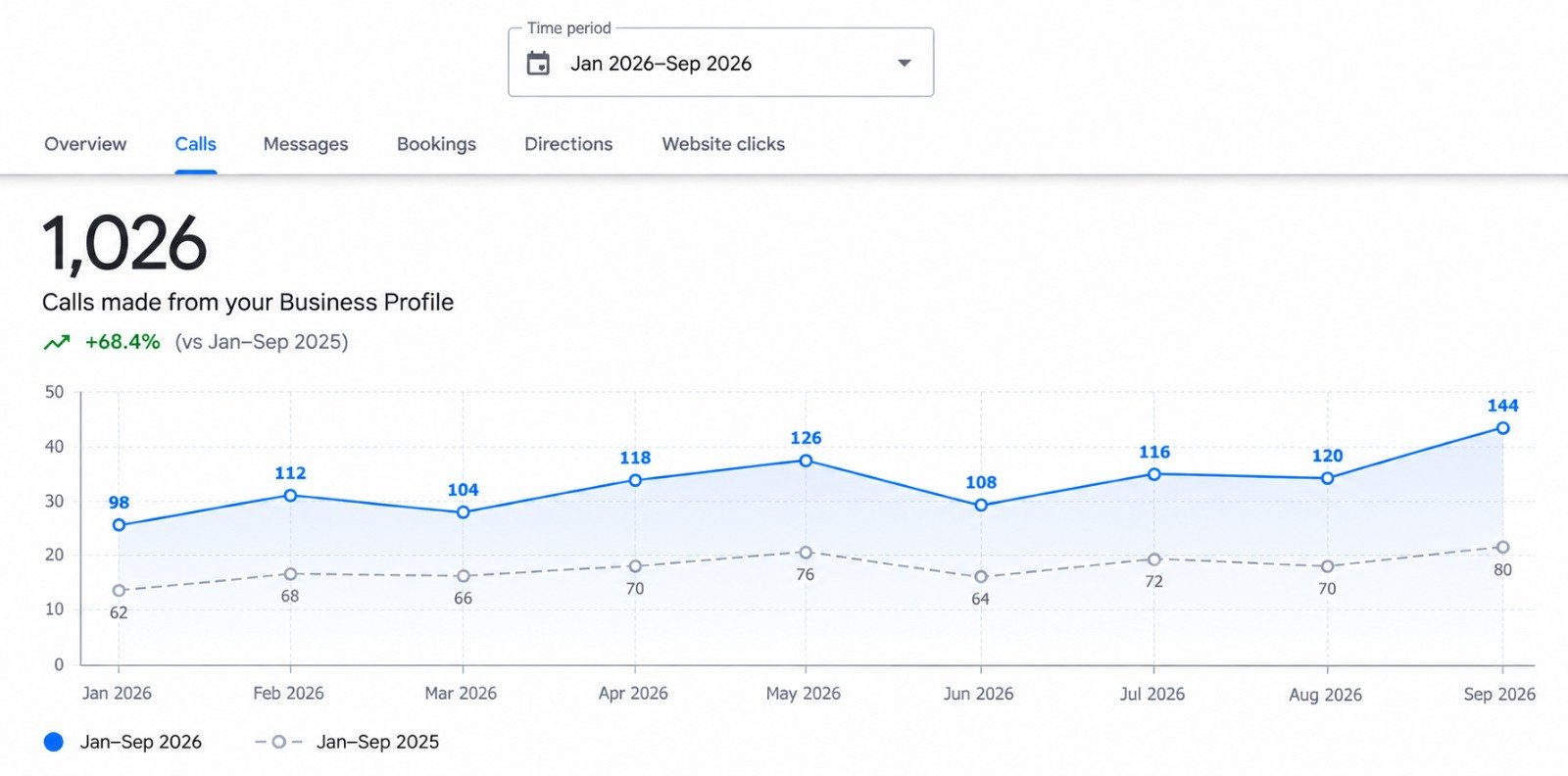This screenshot has width=1568, height=776.
Task: Click the "Jan 2026–Sep 2026" period value
Action: 661,64
